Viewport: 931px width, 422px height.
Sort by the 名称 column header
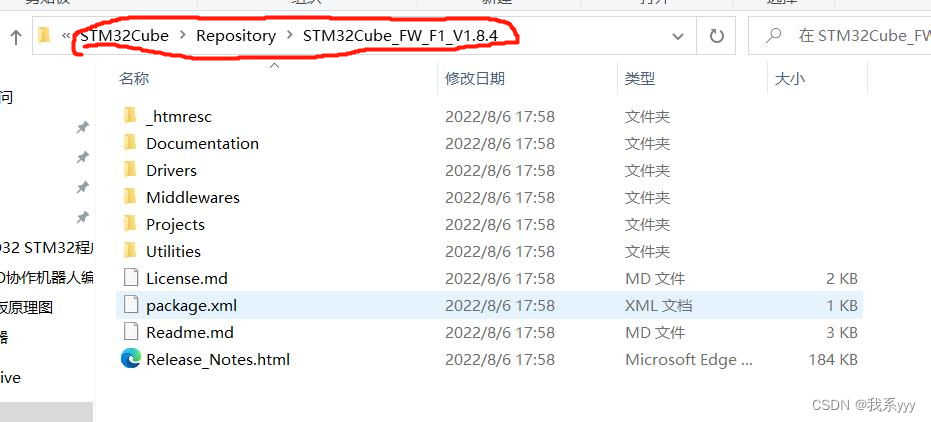click(134, 78)
